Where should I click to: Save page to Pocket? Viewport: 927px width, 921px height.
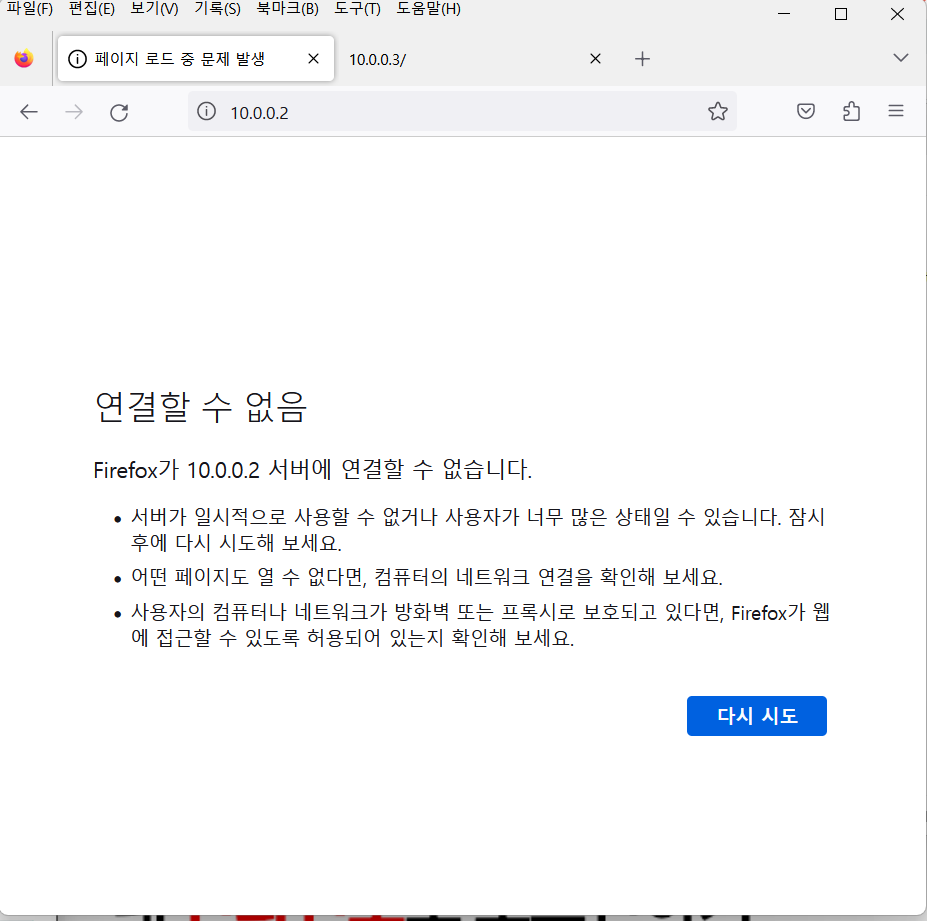click(806, 111)
